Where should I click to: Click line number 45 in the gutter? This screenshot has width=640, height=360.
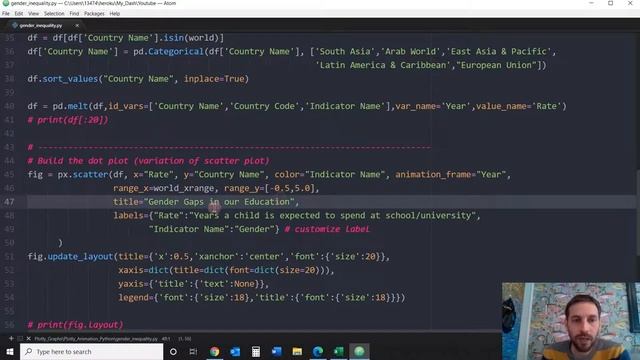point(9,174)
